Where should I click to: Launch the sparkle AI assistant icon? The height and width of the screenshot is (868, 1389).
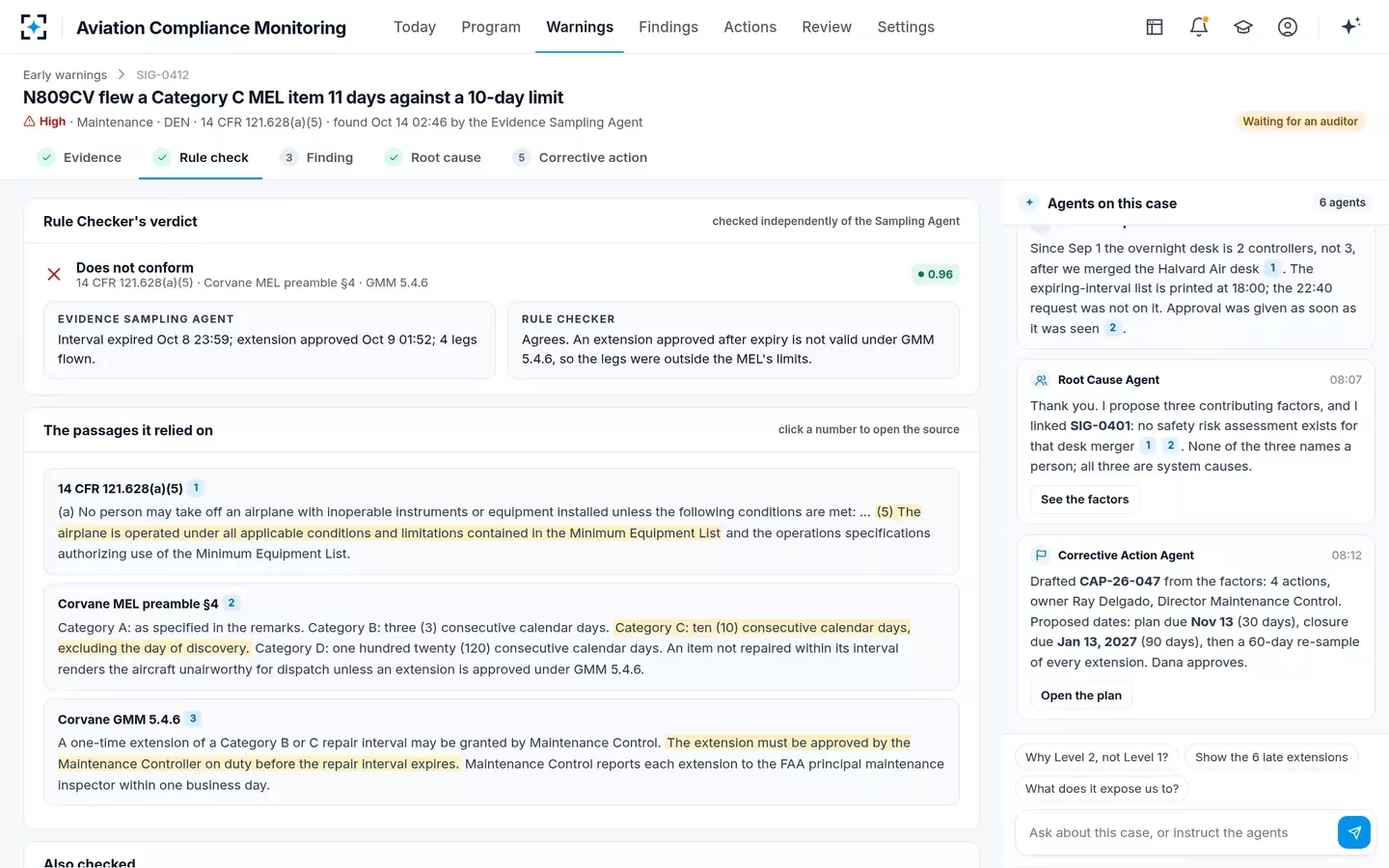pos(1350,26)
